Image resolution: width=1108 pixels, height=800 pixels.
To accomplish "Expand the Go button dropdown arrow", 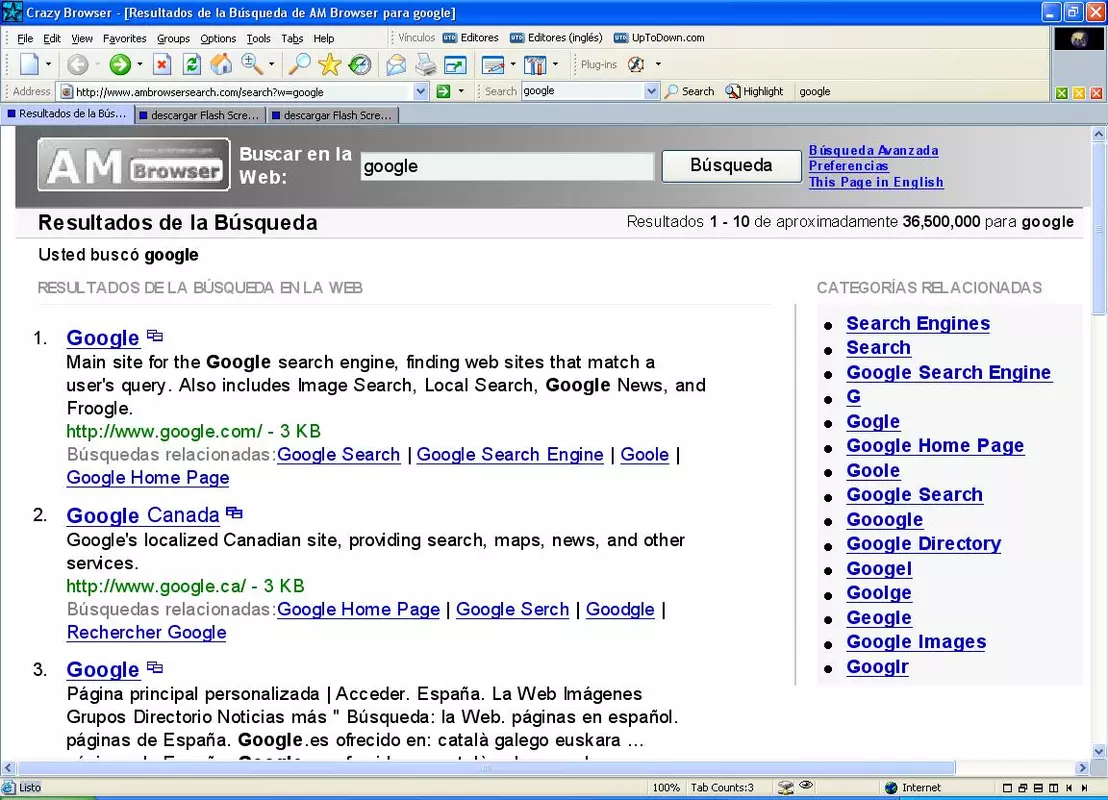I will [461, 91].
